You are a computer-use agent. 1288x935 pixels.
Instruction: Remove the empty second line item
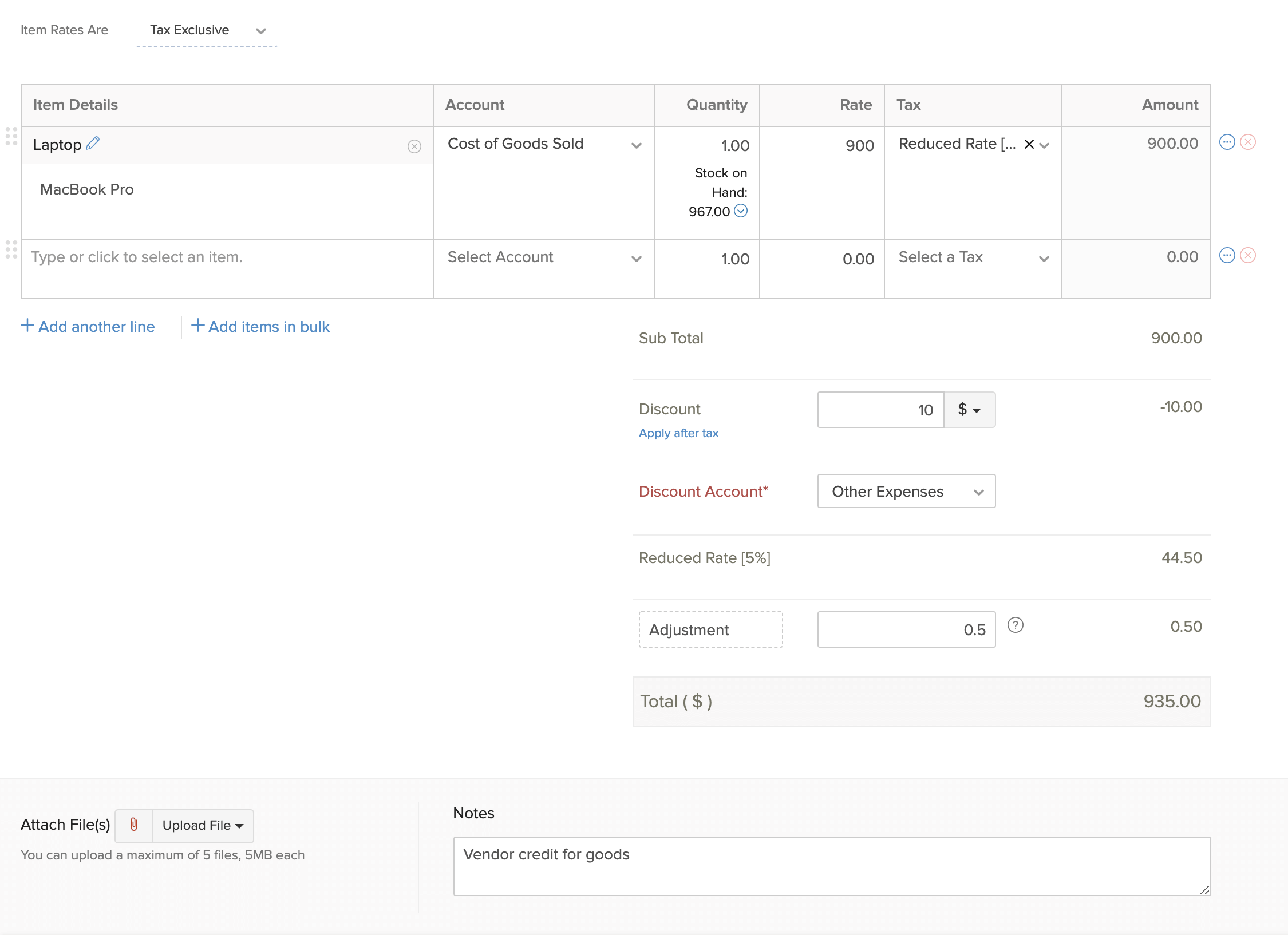click(1247, 256)
